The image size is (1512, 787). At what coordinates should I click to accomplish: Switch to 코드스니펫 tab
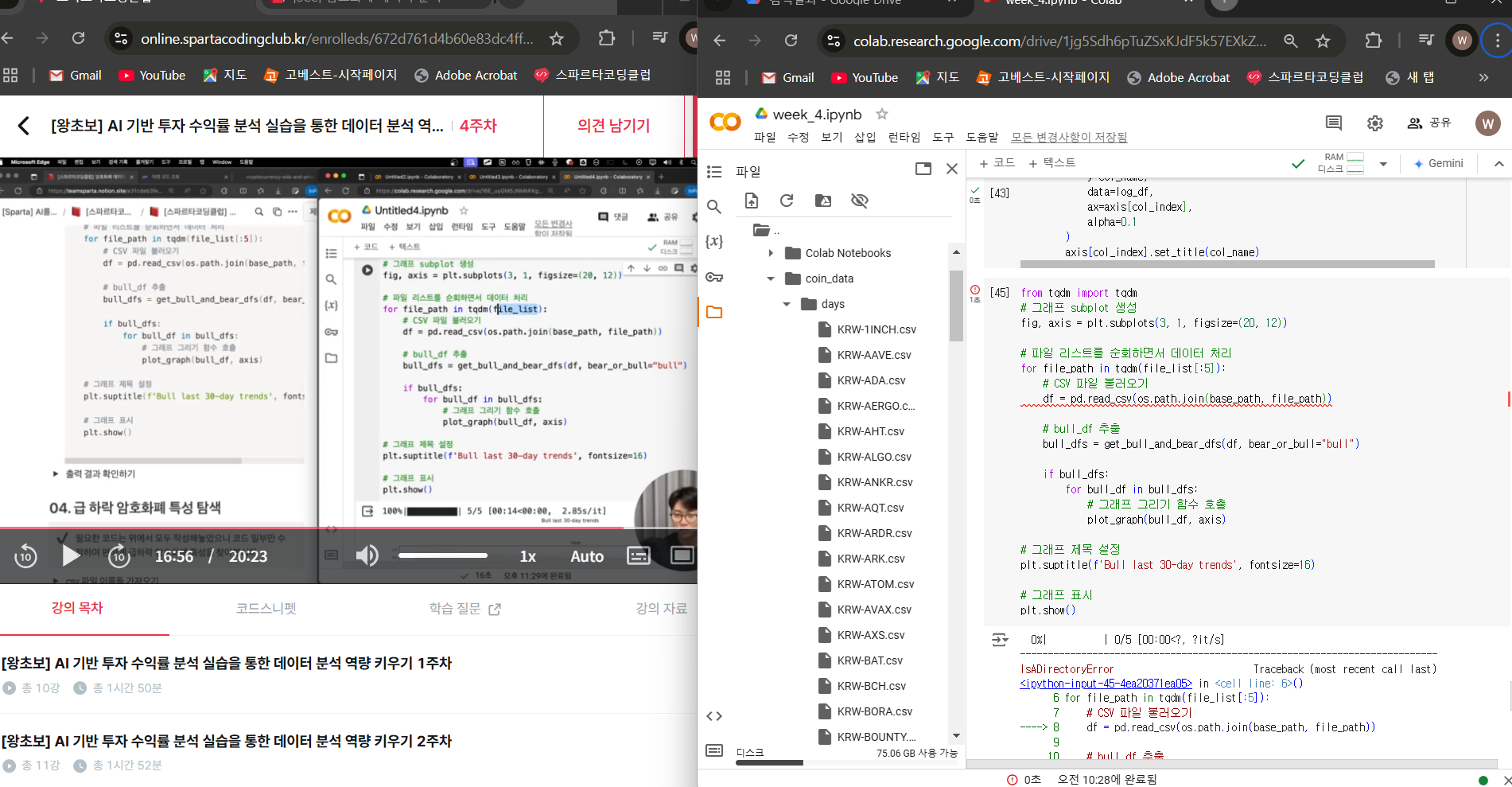266,608
